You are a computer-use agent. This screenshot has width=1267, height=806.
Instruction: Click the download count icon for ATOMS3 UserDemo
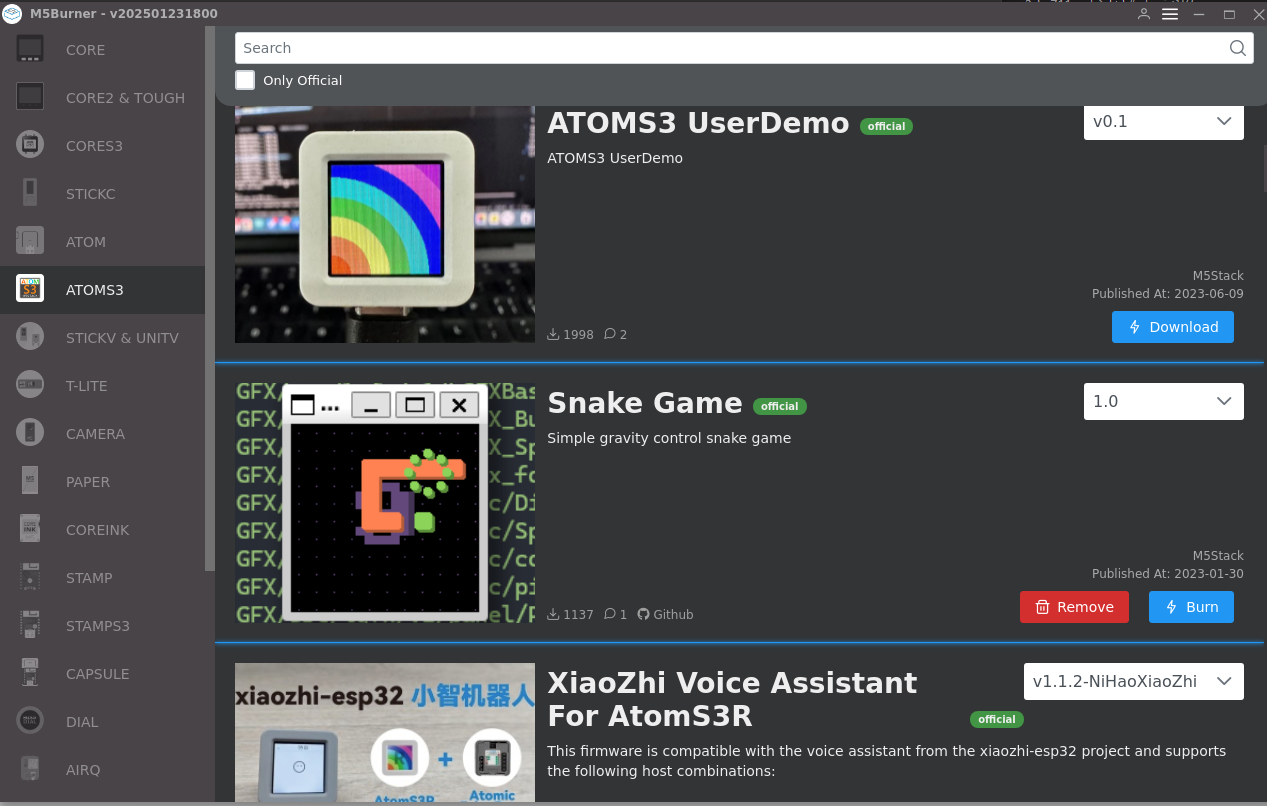[553, 334]
